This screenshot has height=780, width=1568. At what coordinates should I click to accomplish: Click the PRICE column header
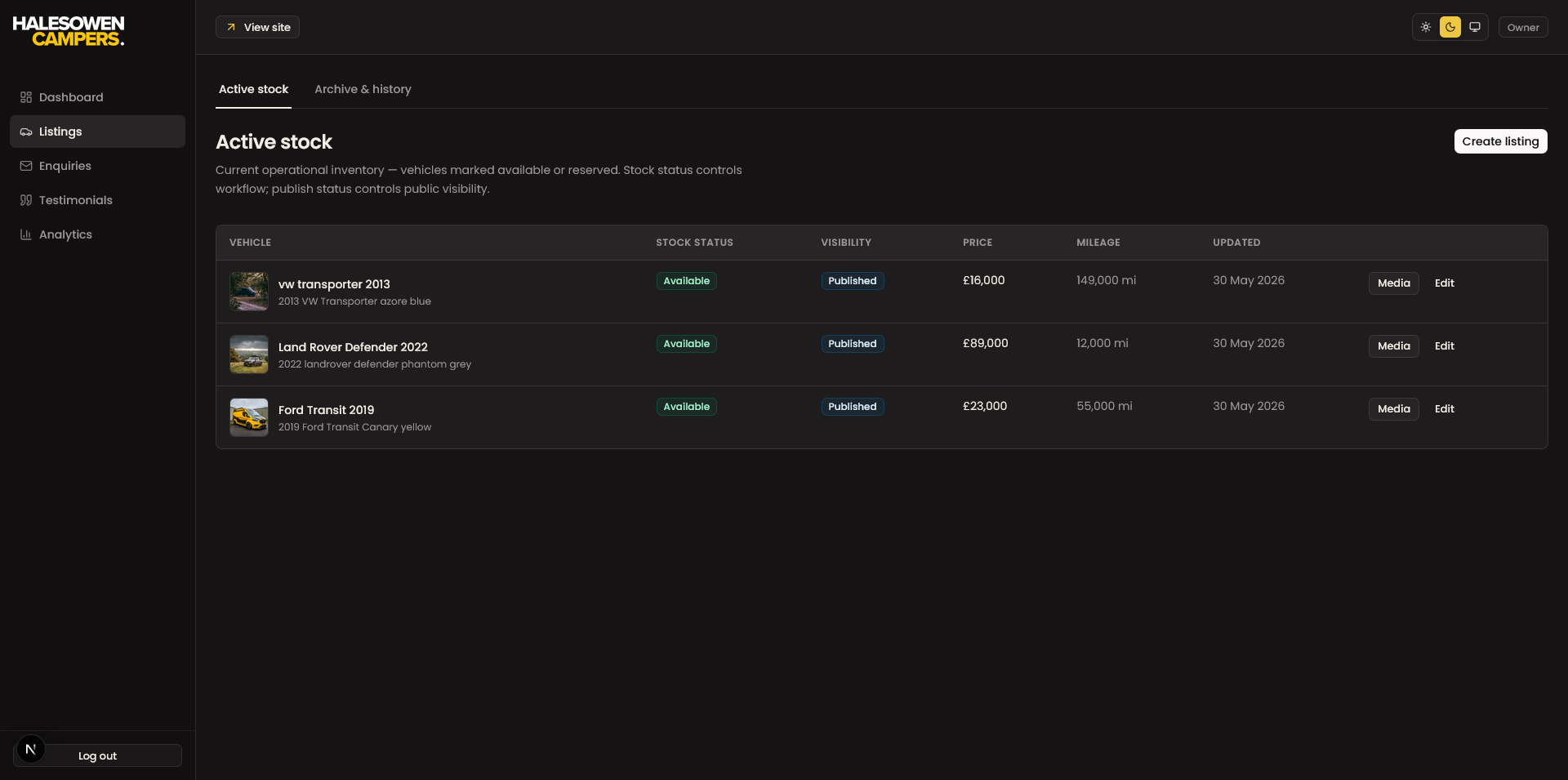pos(978,243)
